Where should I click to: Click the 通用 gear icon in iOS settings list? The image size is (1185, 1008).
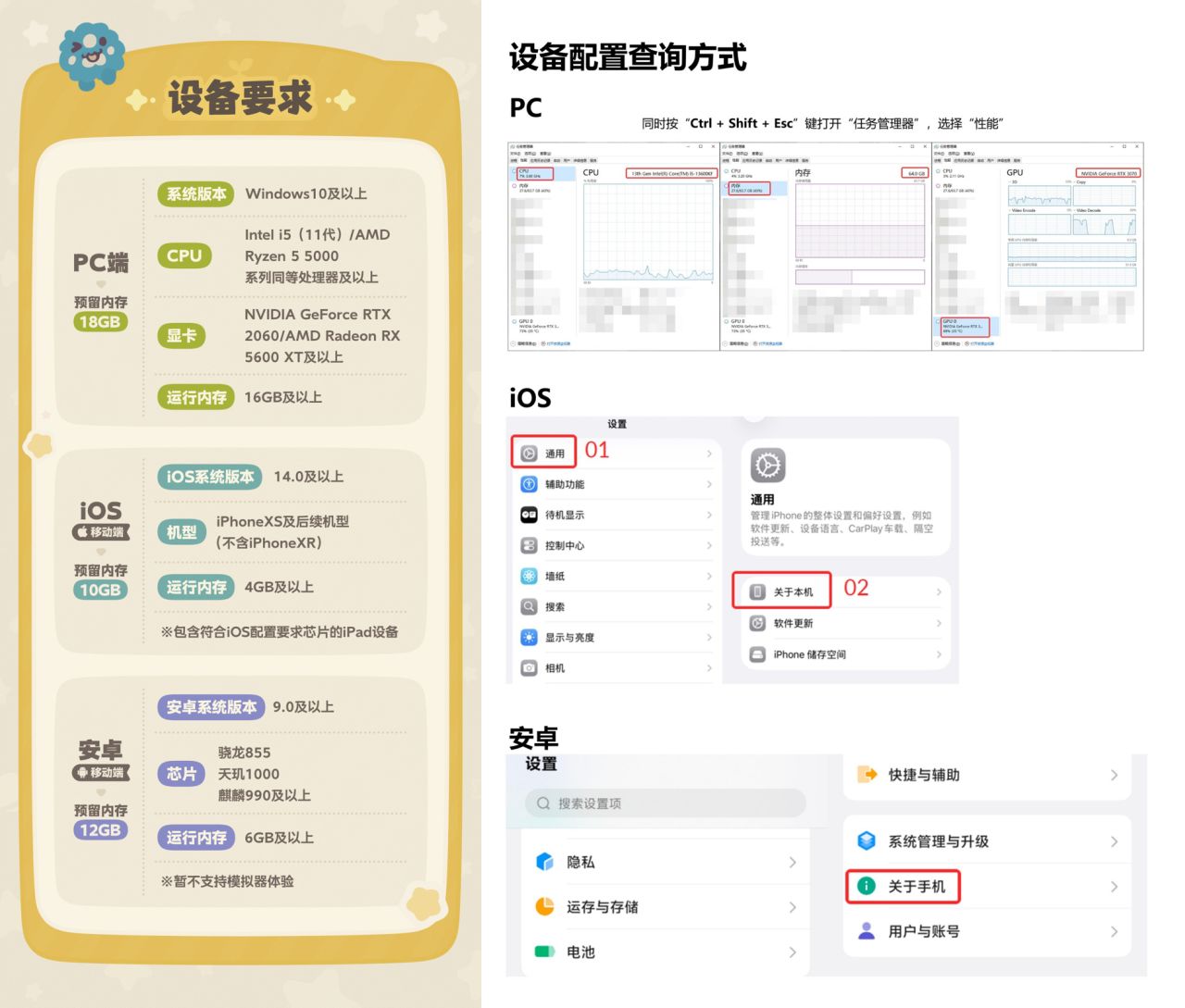(529, 454)
